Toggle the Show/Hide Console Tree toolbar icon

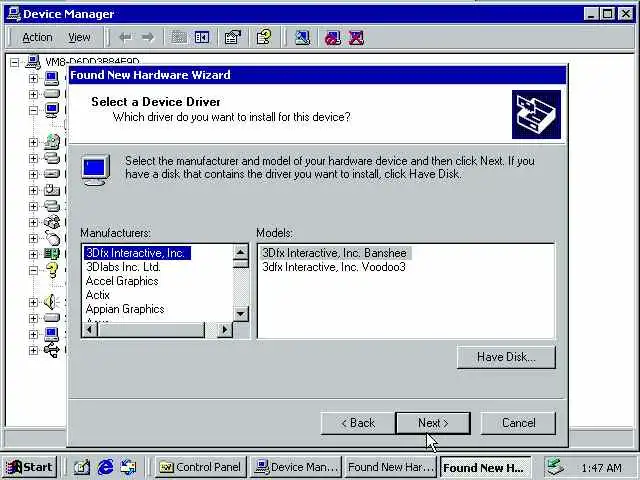tap(202, 38)
